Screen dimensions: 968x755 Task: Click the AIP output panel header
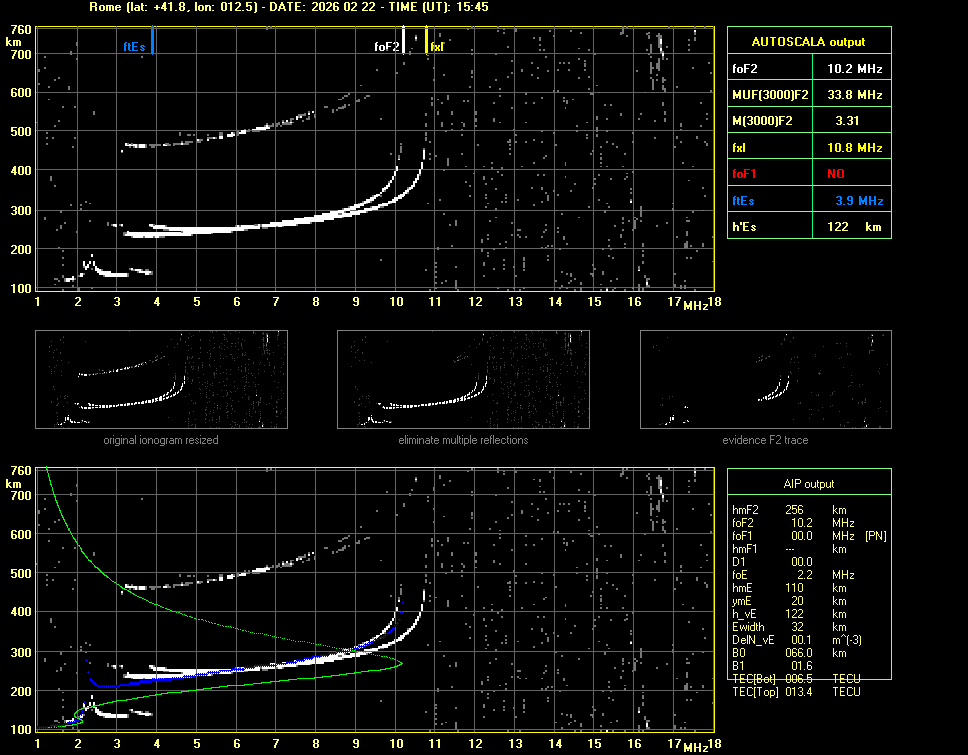tap(808, 484)
